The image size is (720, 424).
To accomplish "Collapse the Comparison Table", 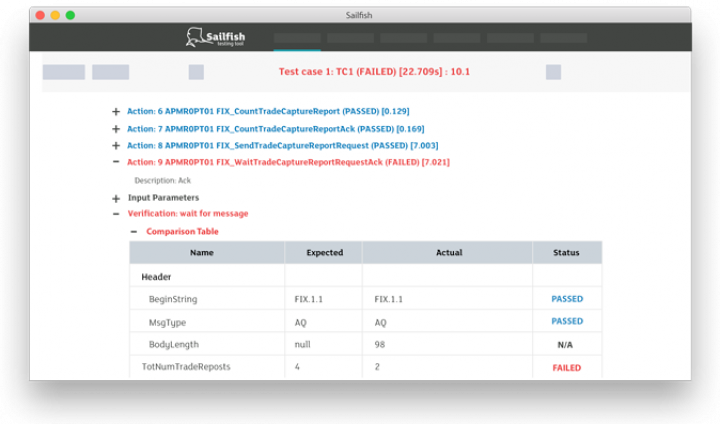I will point(134,232).
